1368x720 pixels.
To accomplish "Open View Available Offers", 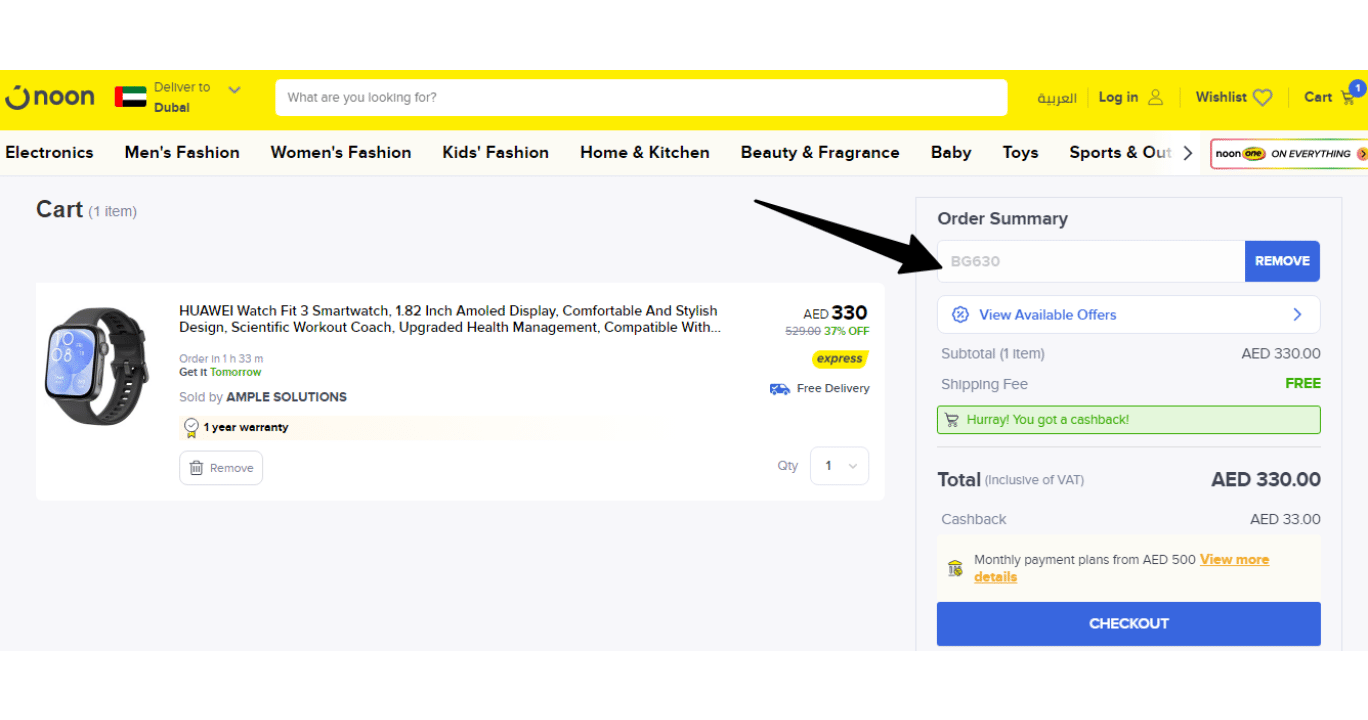I will pos(1128,315).
